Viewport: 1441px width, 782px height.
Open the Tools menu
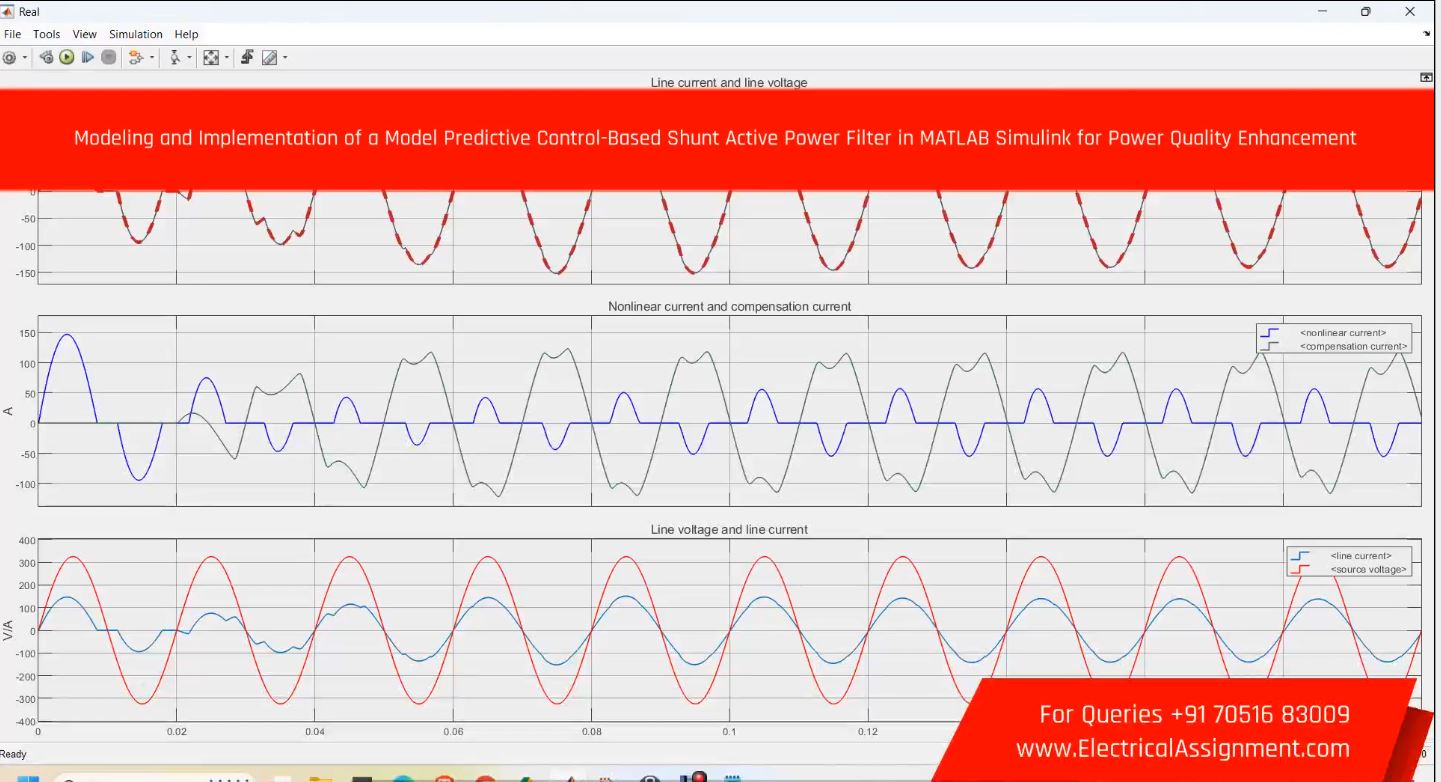pos(46,34)
